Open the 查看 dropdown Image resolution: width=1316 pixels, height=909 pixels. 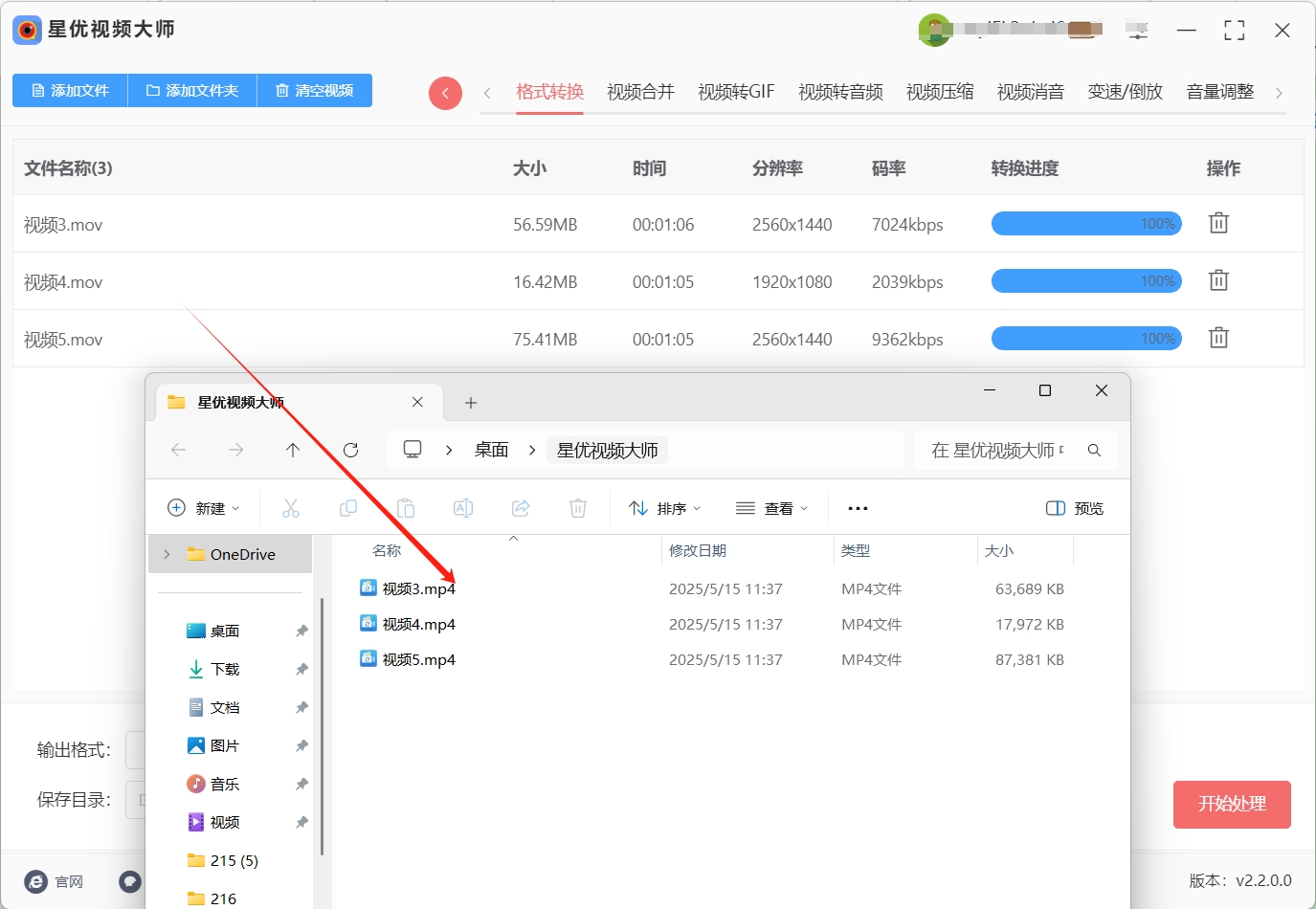pyautogui.click(x=772, y=508)
